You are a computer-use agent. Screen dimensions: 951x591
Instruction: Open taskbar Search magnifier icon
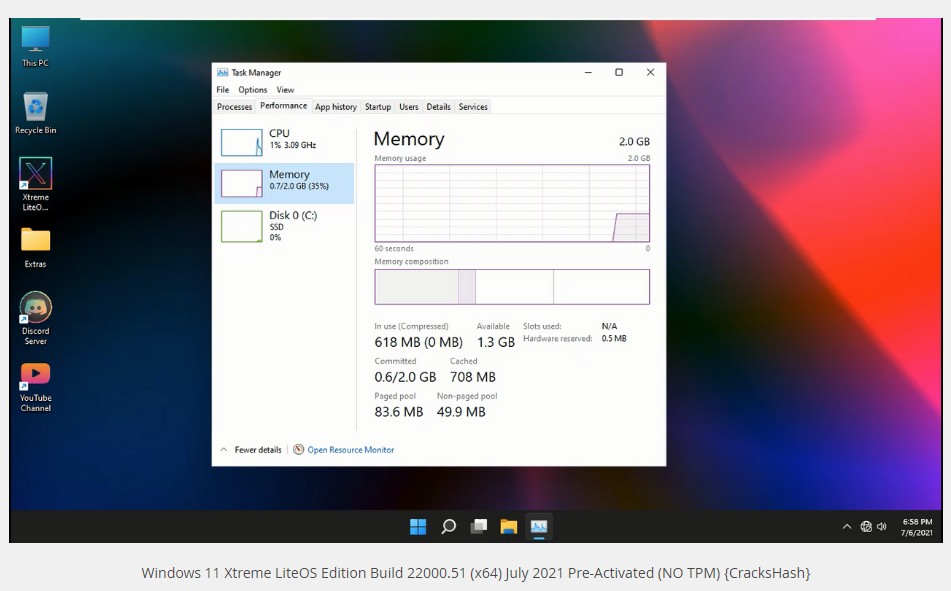click(448, 526)
